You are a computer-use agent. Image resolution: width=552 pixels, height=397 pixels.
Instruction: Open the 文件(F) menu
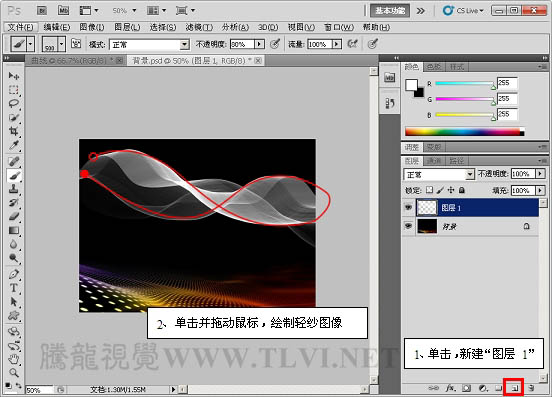click(x=20, y=27)
